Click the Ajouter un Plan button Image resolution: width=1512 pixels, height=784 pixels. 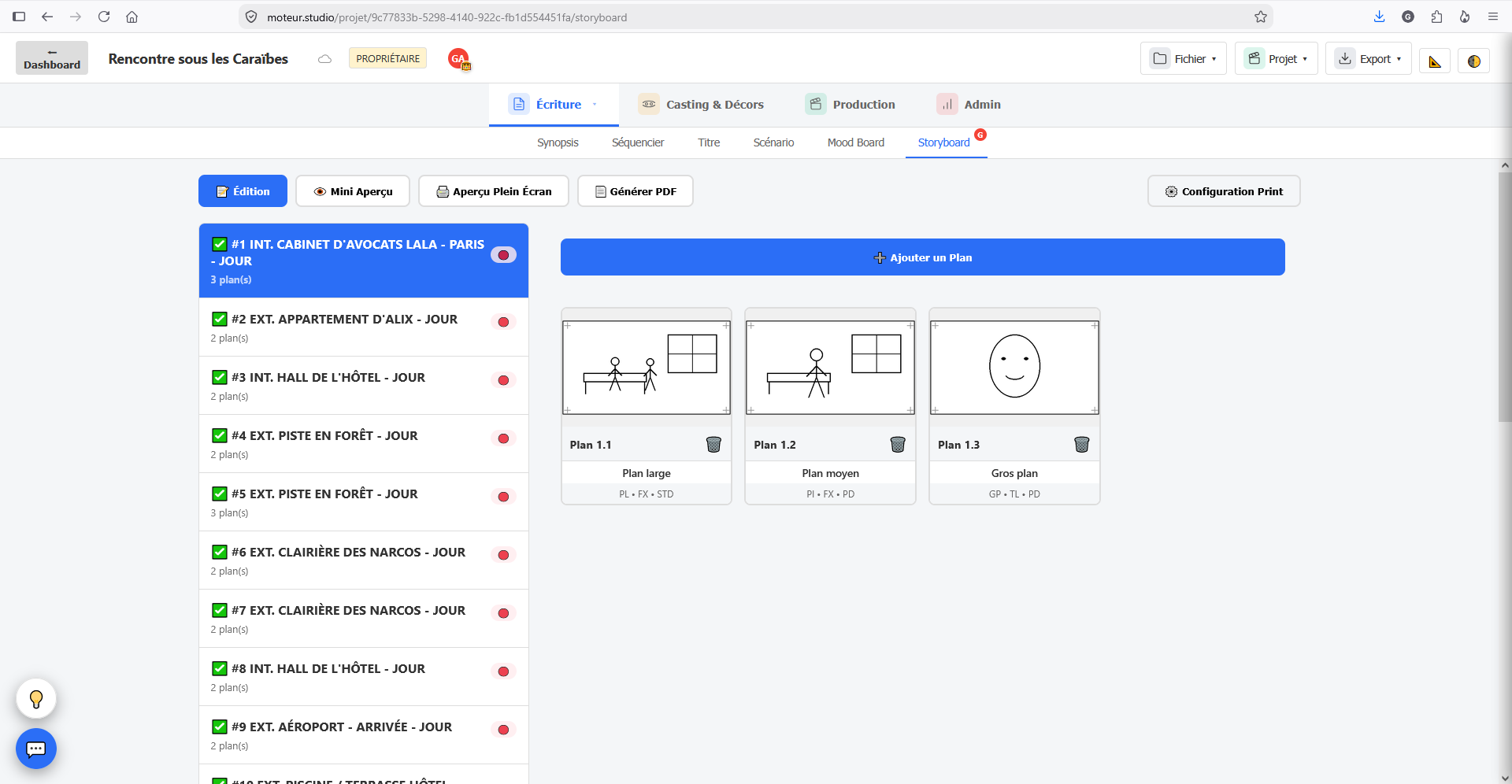coord(923,257)
